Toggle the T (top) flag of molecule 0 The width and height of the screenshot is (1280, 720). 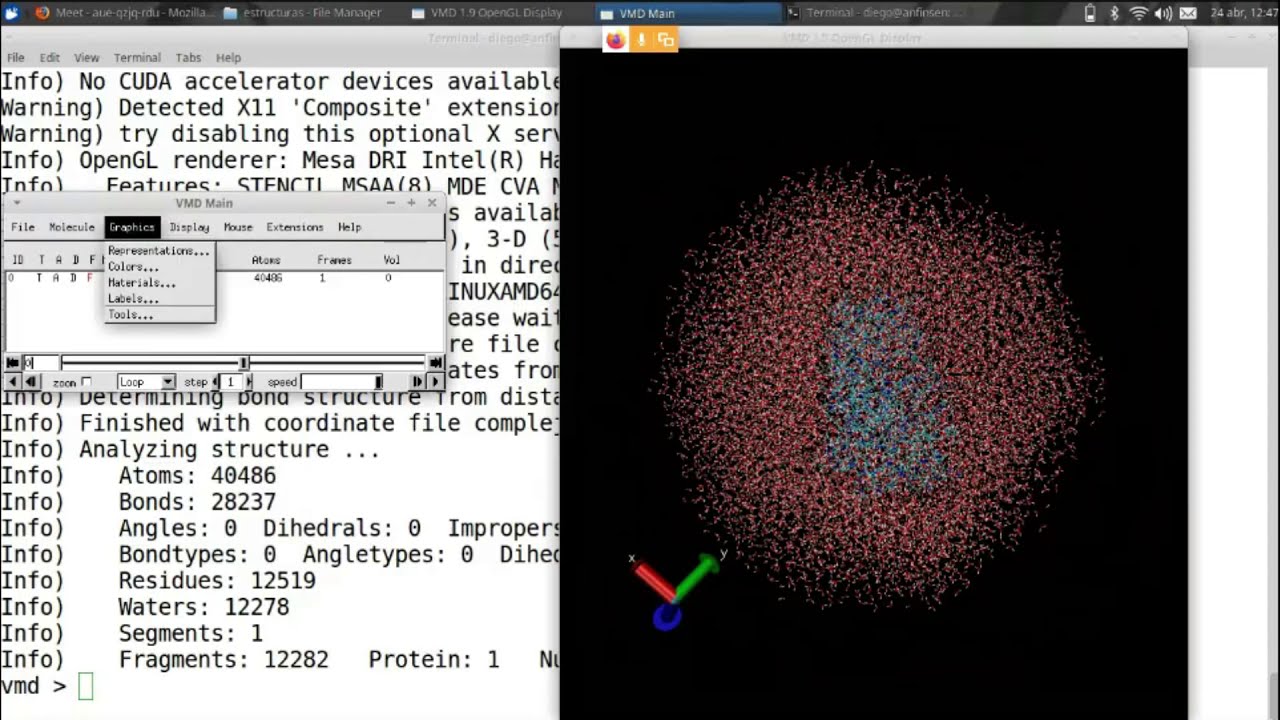39,278
